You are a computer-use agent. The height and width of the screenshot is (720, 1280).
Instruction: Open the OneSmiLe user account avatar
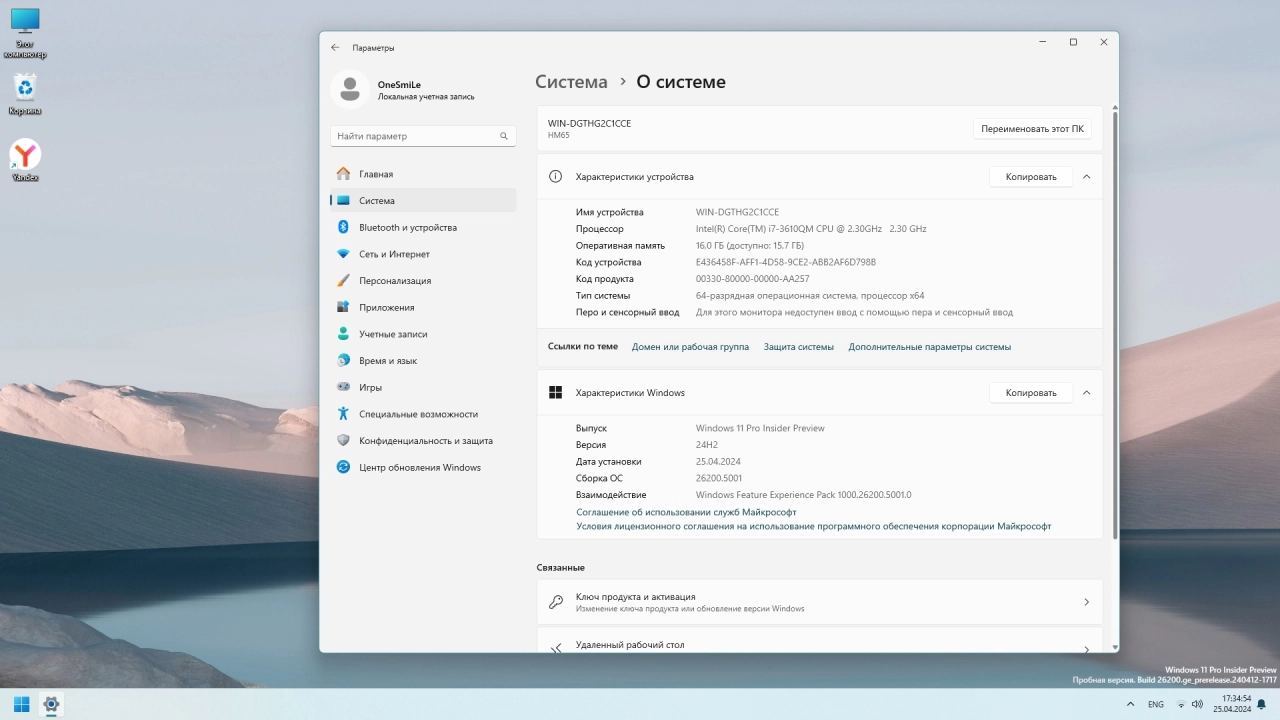(350, 90)
